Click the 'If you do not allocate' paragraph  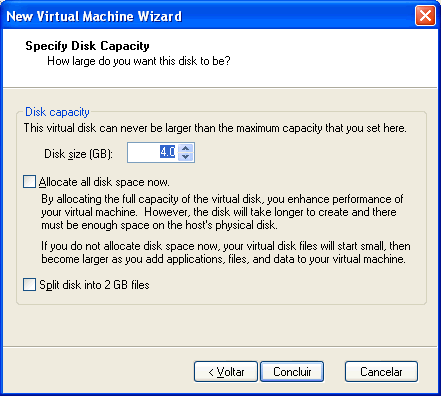pos(226,252)
